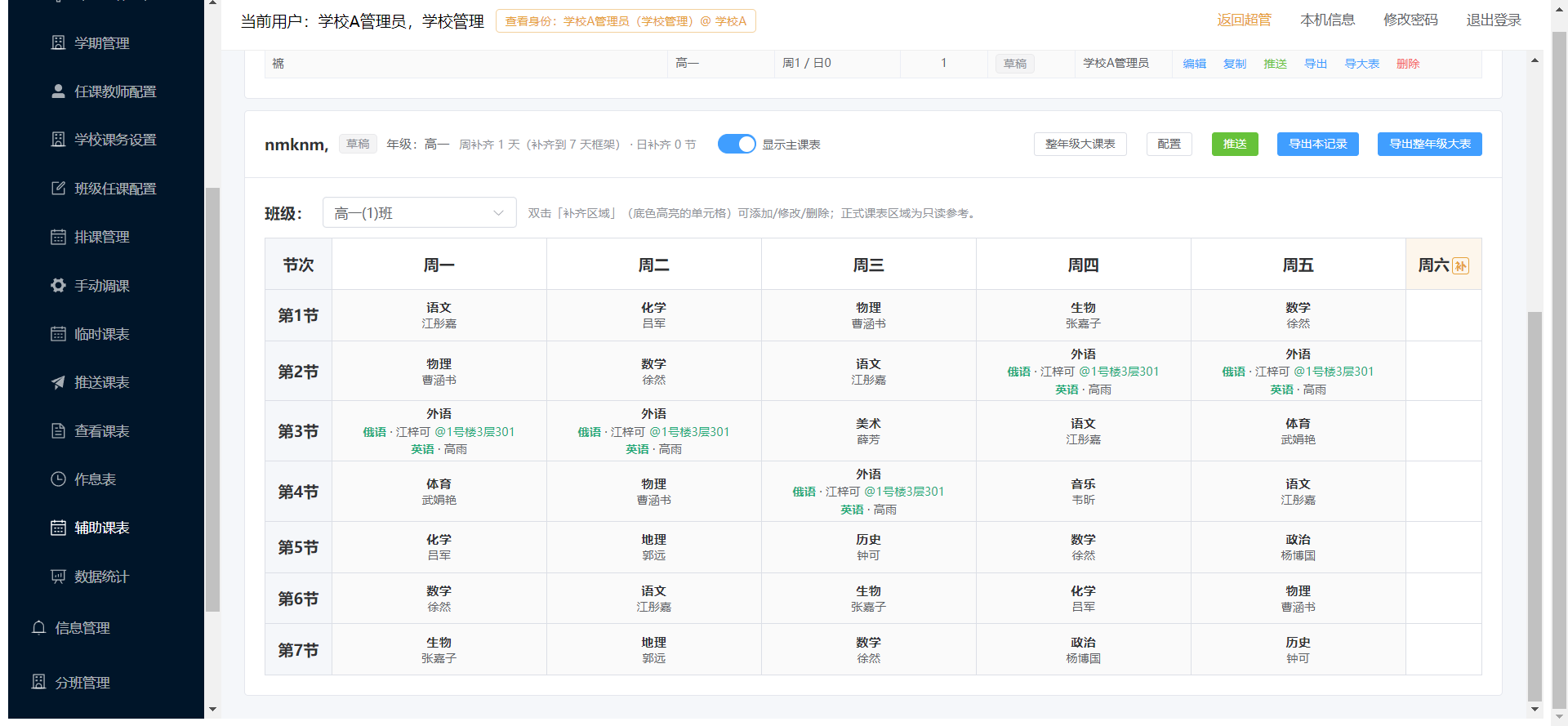Click 周四 第7节 政治 杨博国 cell
Viewport: 1568px width, 726px height.
coord(1083,650)
